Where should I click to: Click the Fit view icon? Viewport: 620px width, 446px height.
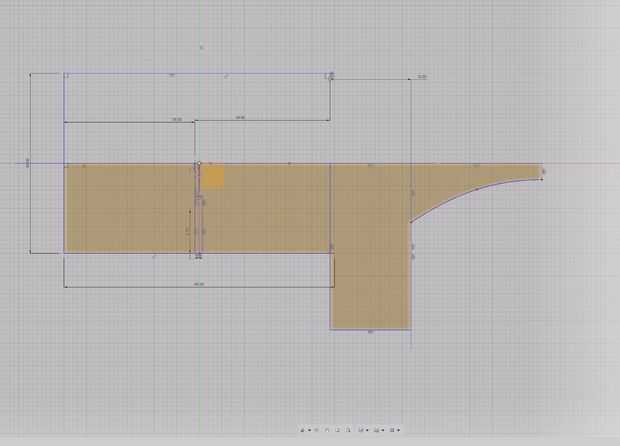coord(348,430)
